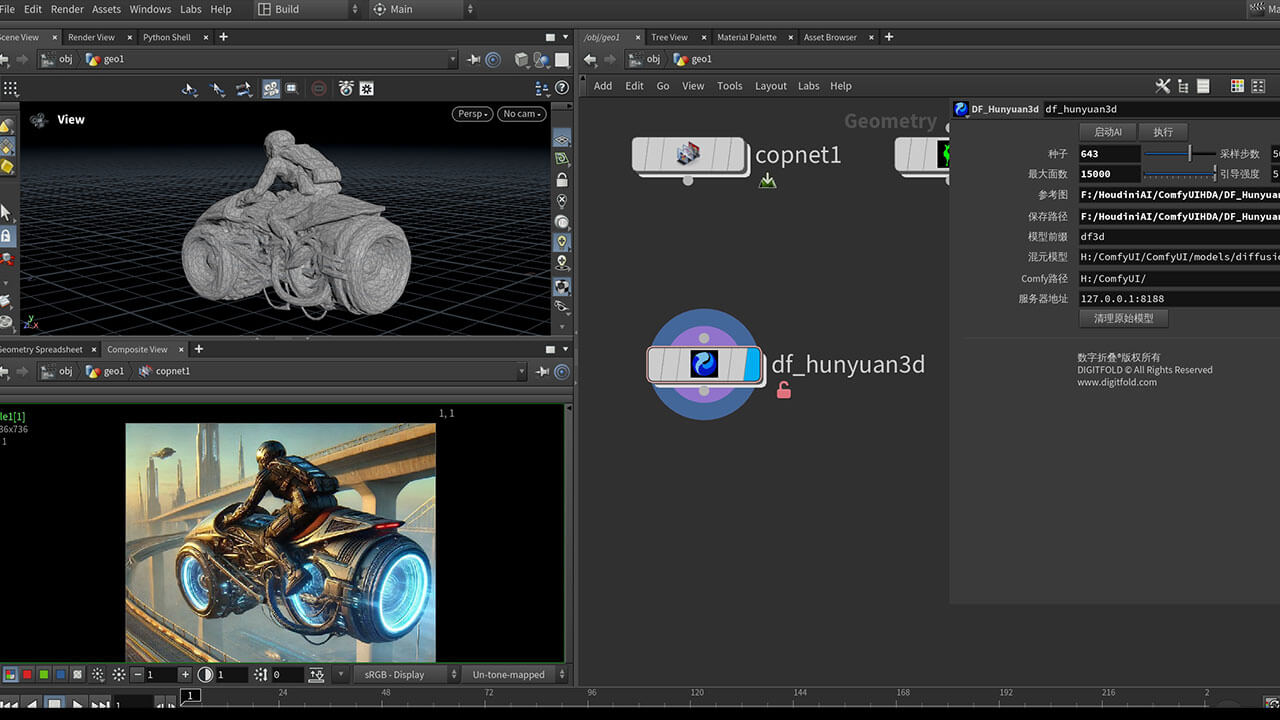
Task: Click the snapshot camera icon in Scene View toolbar
Action: coord(346,89)
